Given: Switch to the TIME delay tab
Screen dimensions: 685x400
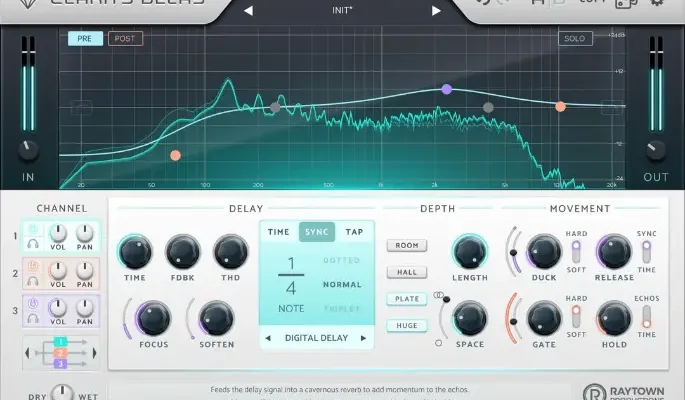Looking at the screenshot, I should (x=279, y=231).
